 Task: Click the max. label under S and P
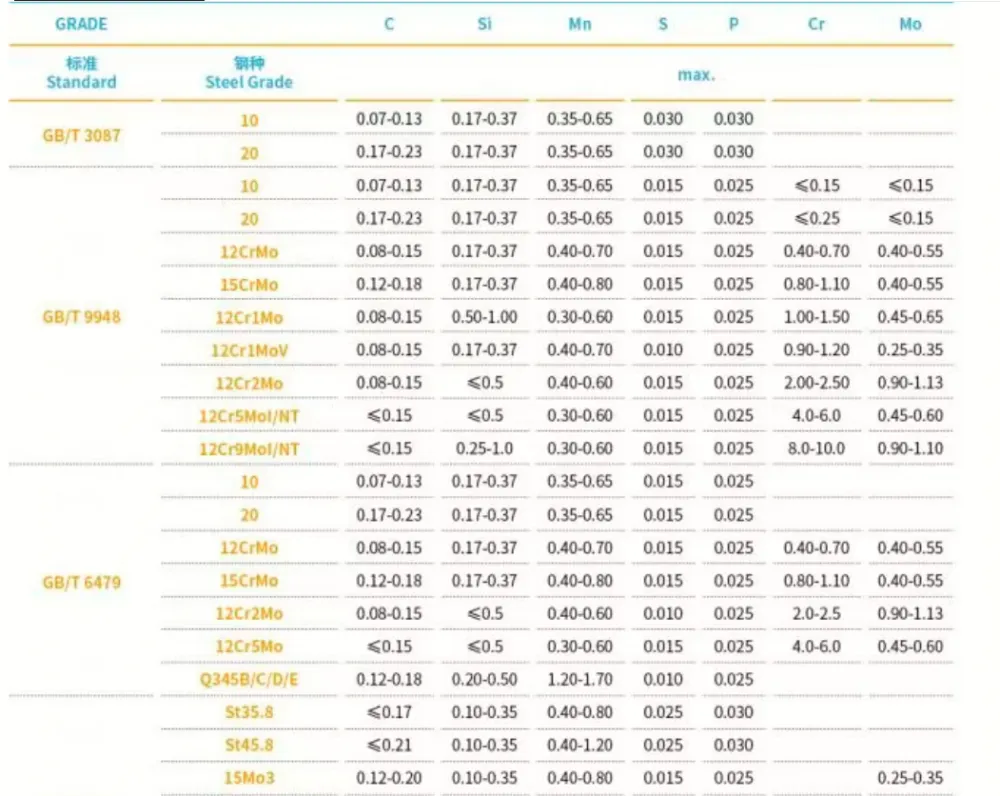(x=696, y=75)
